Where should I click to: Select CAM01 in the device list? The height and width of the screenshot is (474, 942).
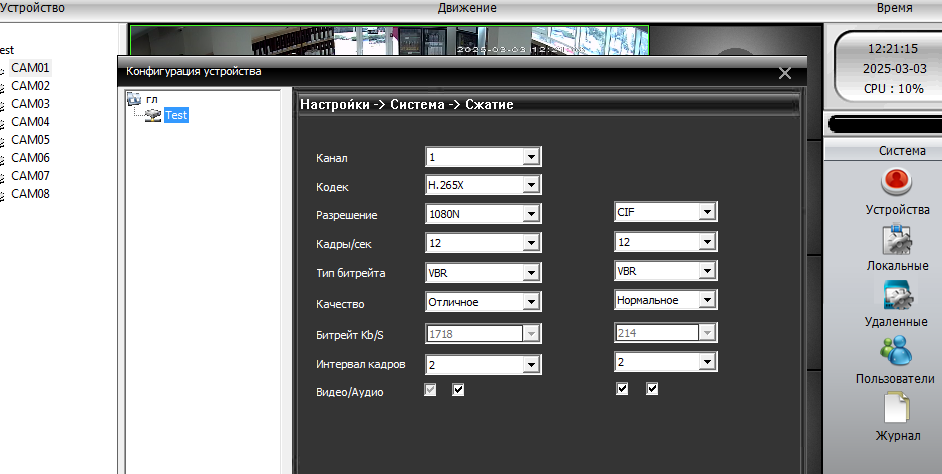click(30, 67)
